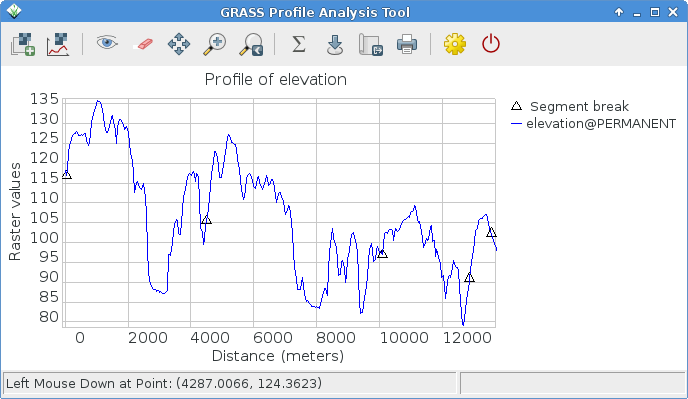
Task: Print the plot using printer icon
Action: tap(407, 44)
